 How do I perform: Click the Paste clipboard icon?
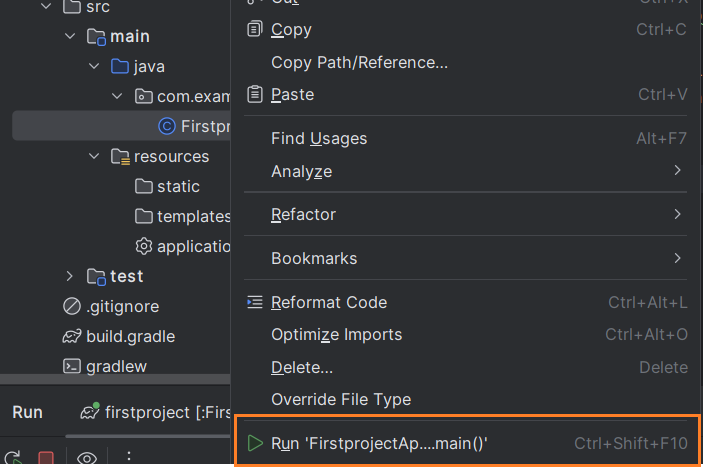tap(254, 94)
